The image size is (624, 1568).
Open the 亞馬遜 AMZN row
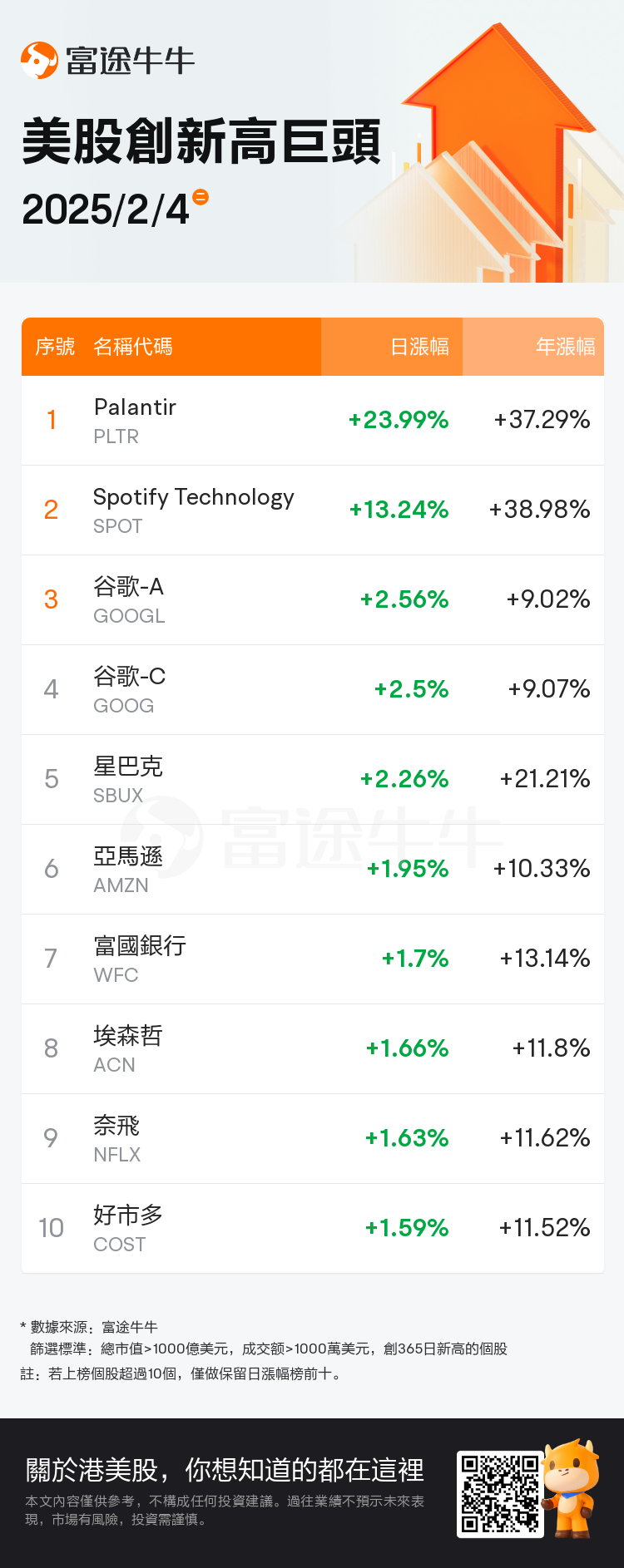click(x=313, y=870)
